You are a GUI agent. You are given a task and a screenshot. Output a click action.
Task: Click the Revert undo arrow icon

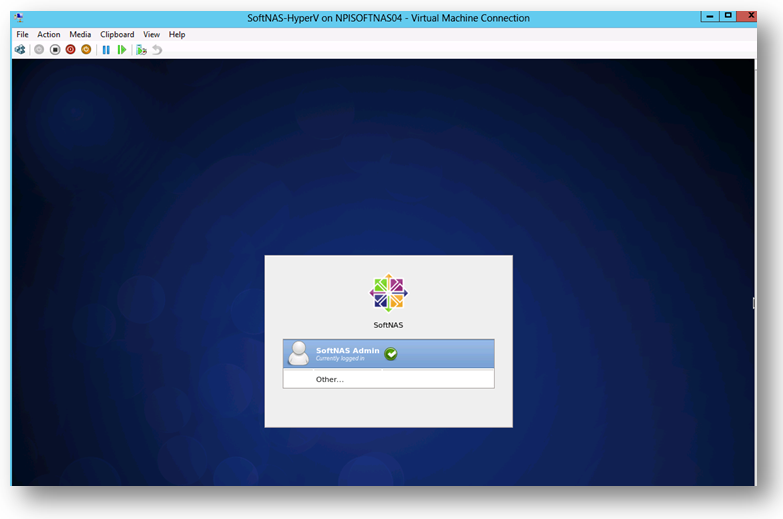point(157,49)
